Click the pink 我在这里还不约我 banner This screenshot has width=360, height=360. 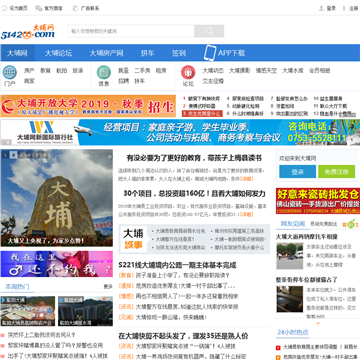pyautogui.click(x=57, y=264)
